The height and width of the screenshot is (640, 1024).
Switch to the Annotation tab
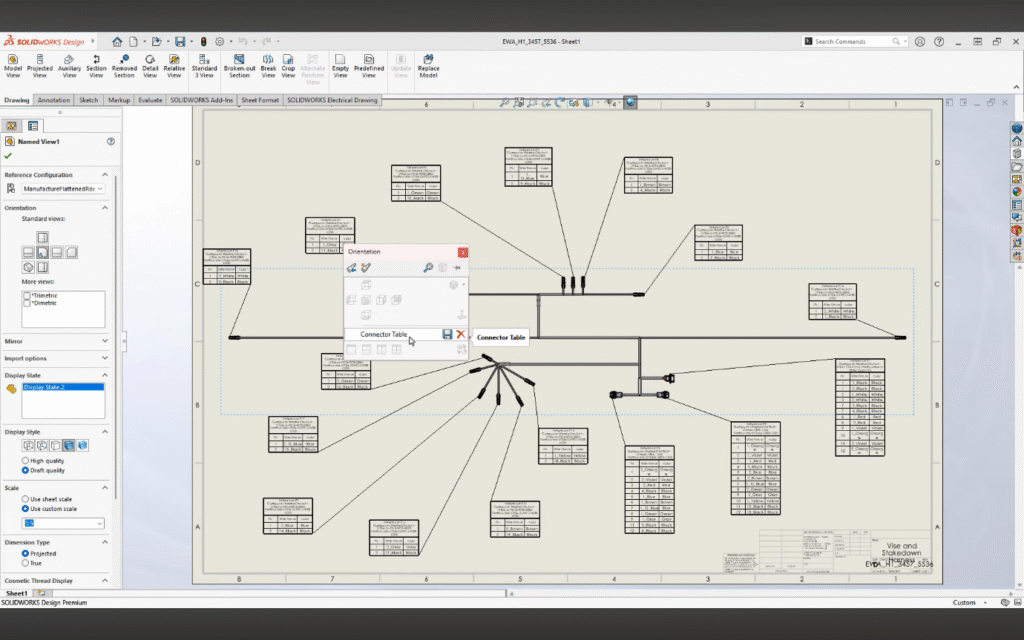click(54, 100)
